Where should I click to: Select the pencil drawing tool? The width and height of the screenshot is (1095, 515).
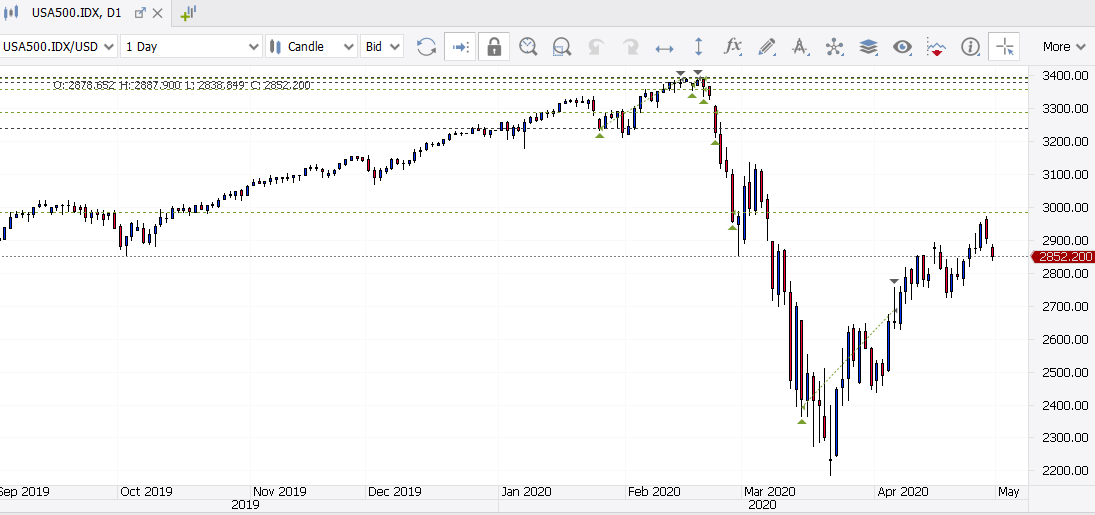766,47
